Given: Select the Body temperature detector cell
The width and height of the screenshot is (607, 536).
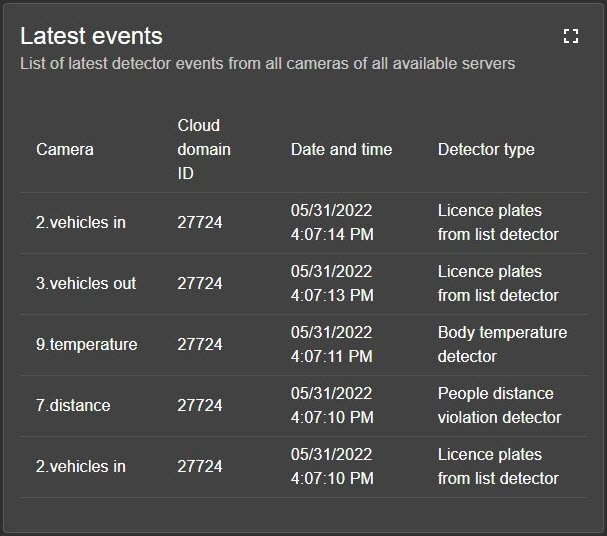Looking at the screenshot, I should 502,344.
